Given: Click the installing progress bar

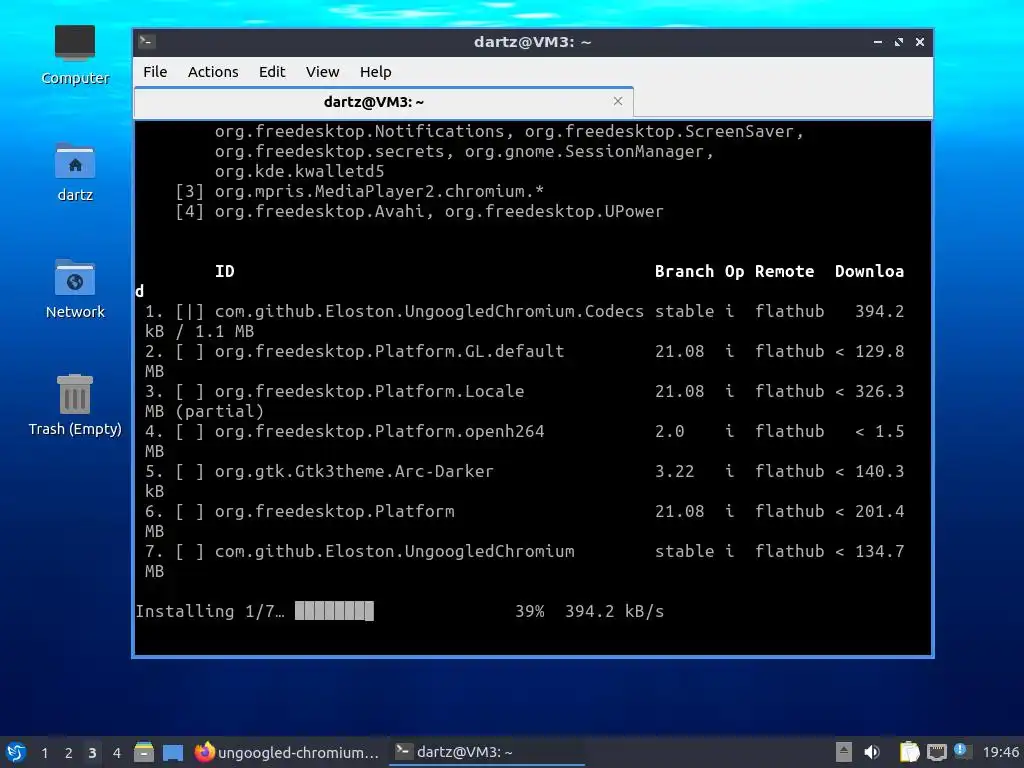Looking at the screenshot, I should [x=334, y=611].
